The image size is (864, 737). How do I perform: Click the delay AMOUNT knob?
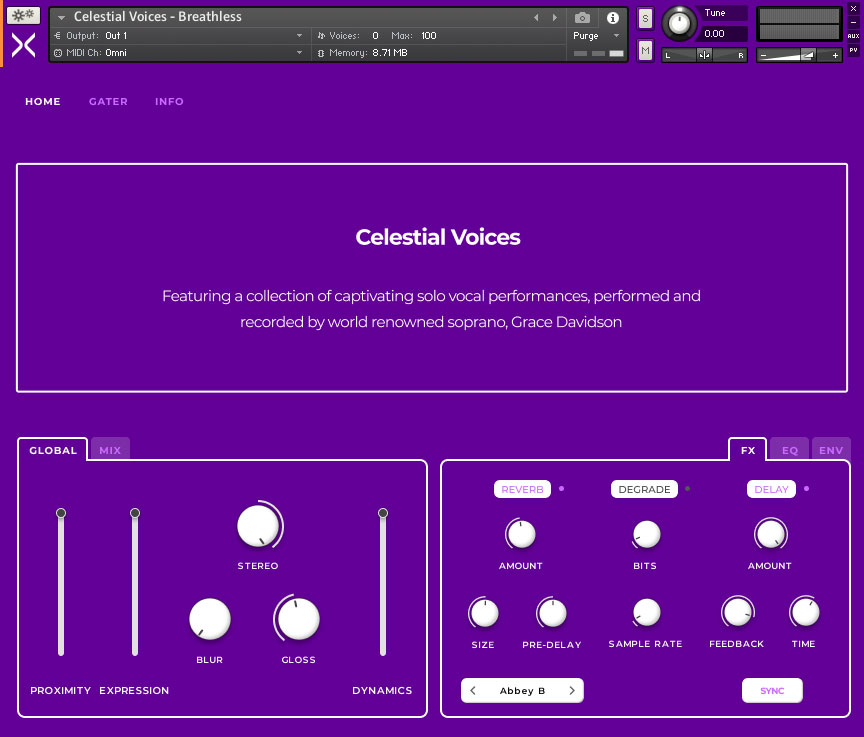[771, 534]
